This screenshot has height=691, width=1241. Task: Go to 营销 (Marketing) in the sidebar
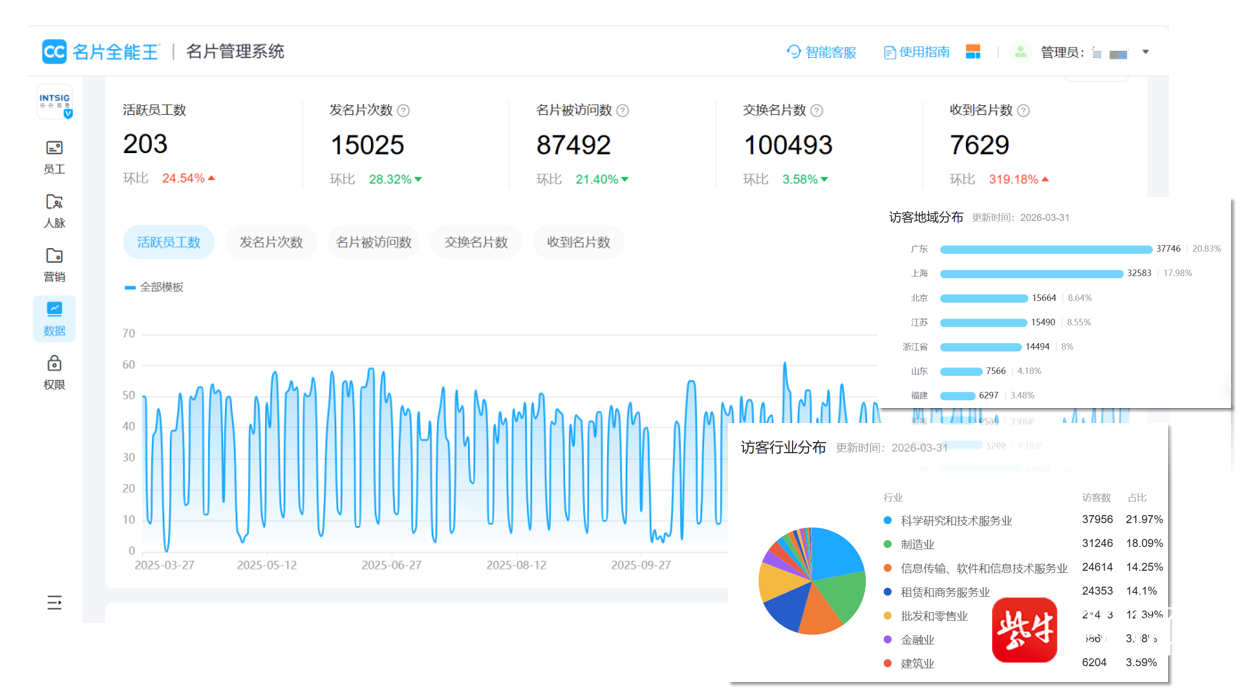54,264
